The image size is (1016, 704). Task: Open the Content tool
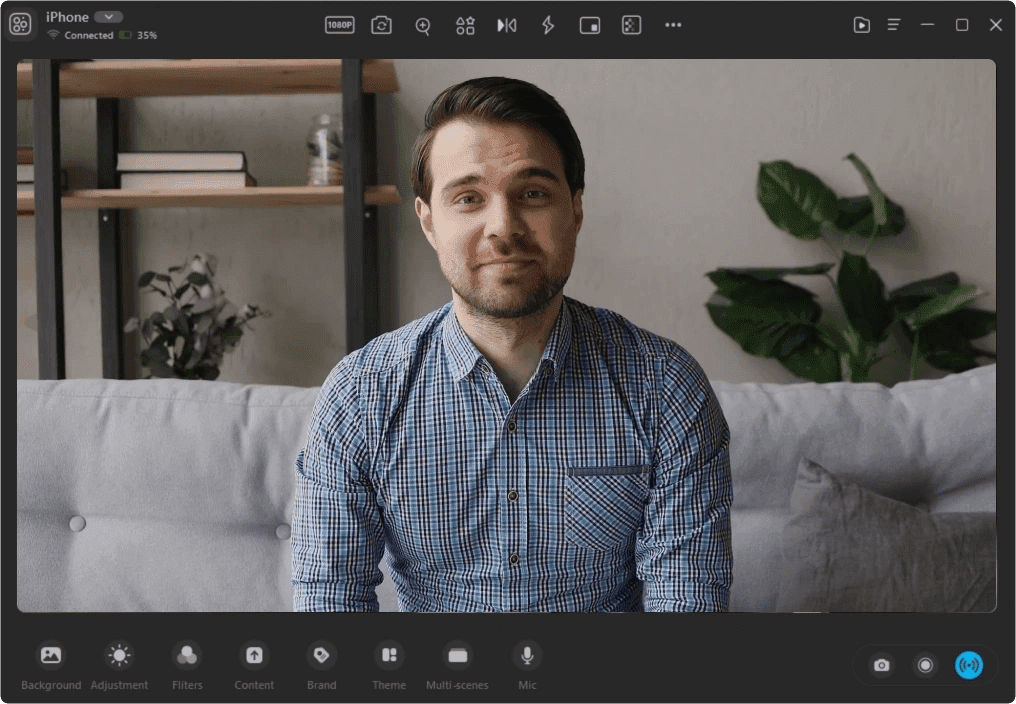pyautogui.click(x=254, y=665)
